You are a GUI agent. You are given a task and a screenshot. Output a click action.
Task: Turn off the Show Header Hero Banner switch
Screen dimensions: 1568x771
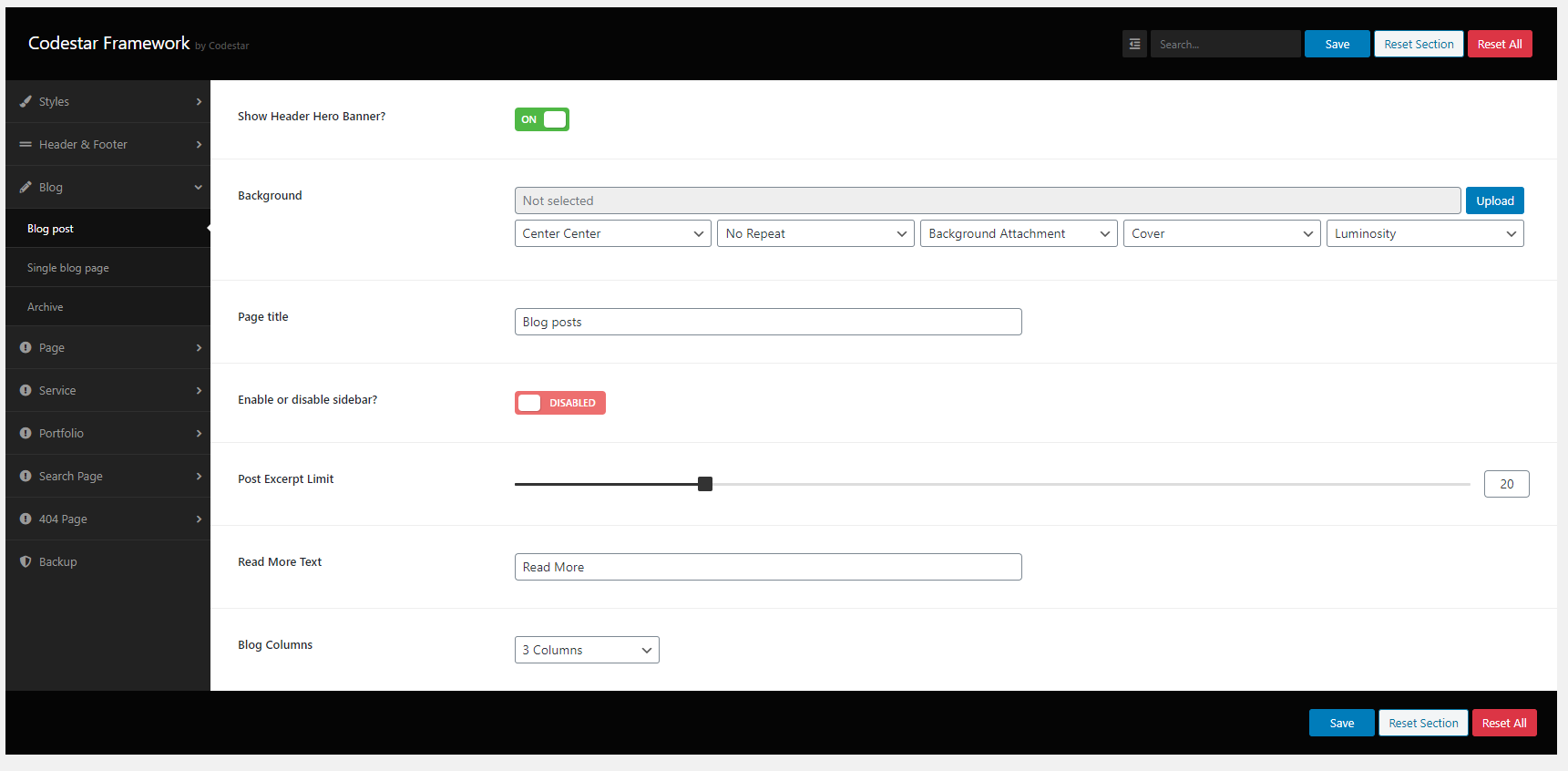[x=542, y=119]
